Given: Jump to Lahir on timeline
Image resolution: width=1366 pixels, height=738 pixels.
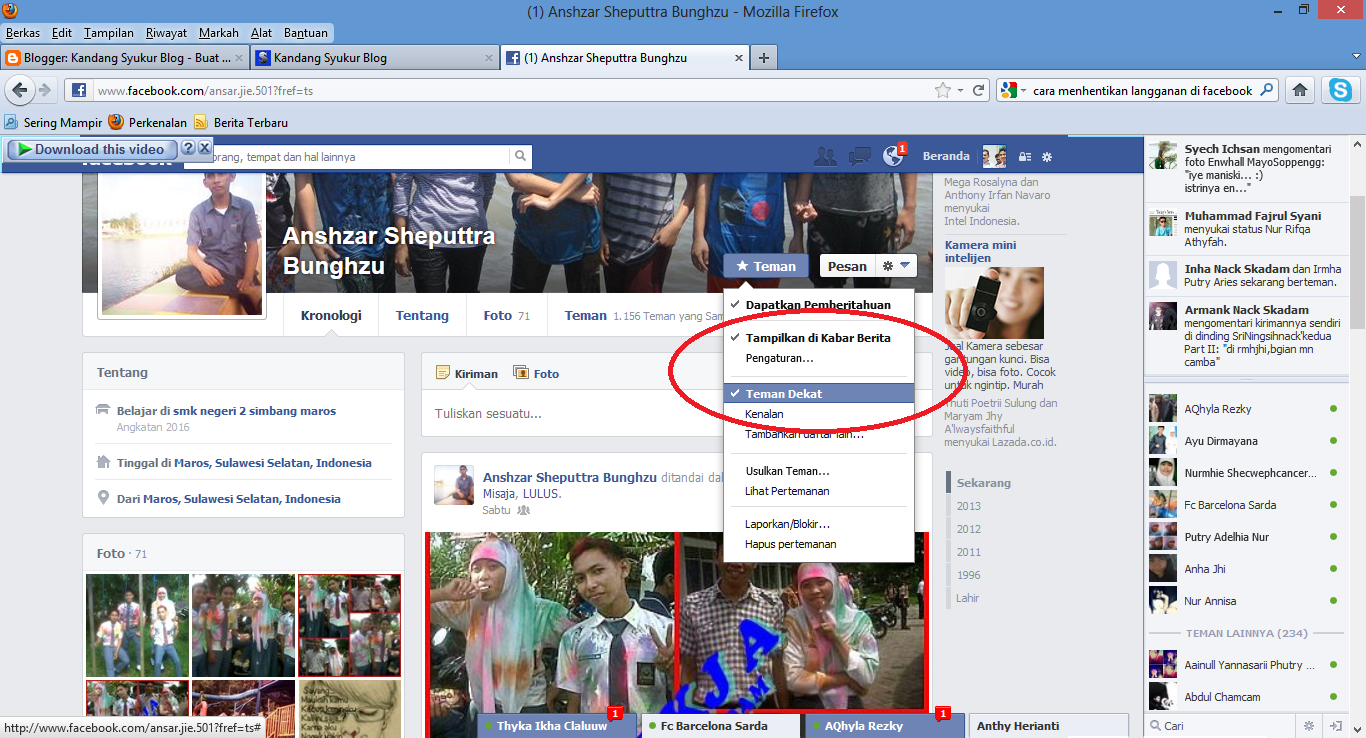Looking at the screenshot, I should coord(968,598).
